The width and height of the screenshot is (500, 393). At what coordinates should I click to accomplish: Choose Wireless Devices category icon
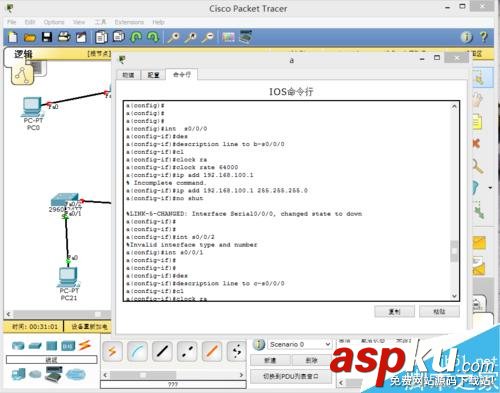[x=68, y=346]
